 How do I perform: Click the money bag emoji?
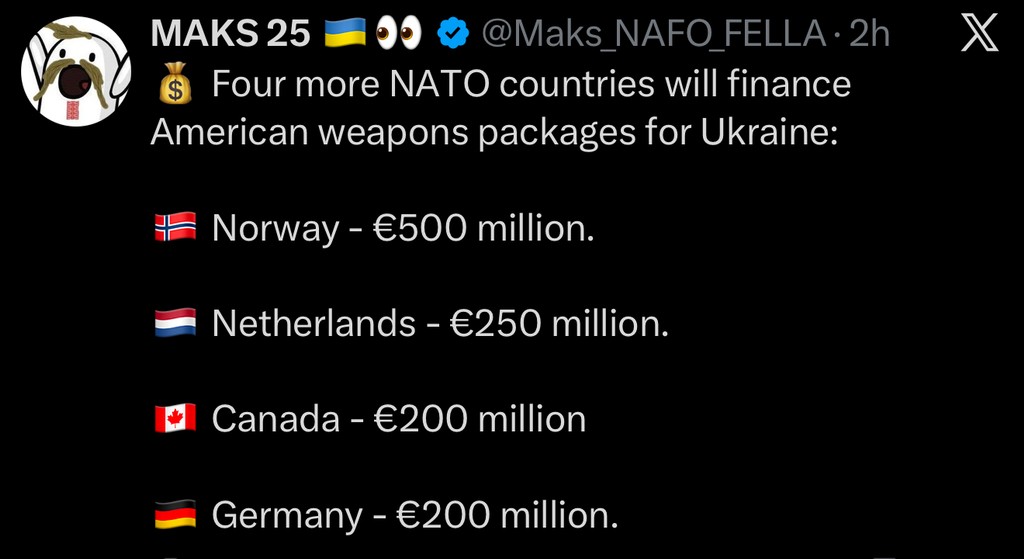pos(174,85)
